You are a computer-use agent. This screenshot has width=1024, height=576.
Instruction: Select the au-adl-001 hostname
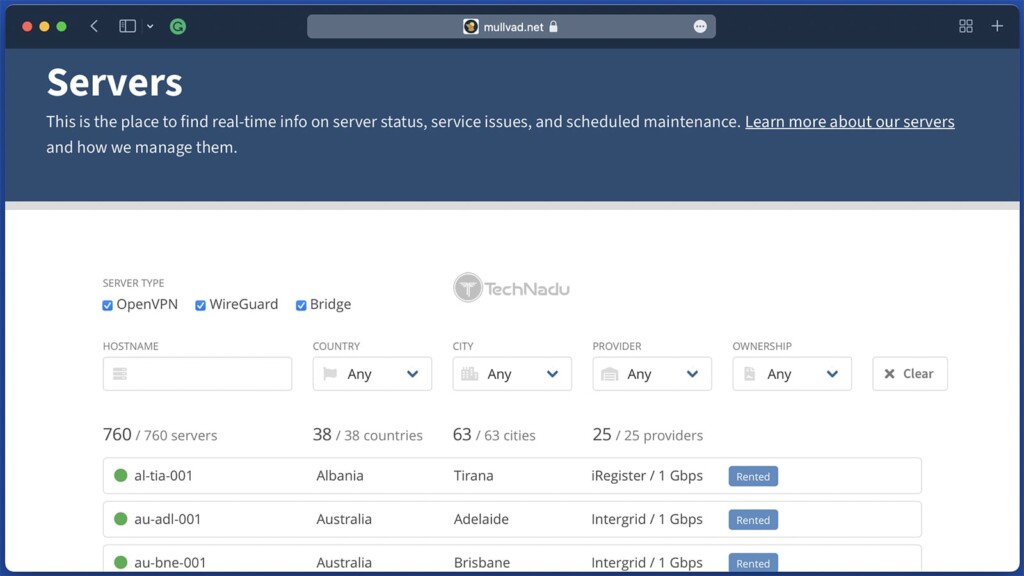pos(167,519)
